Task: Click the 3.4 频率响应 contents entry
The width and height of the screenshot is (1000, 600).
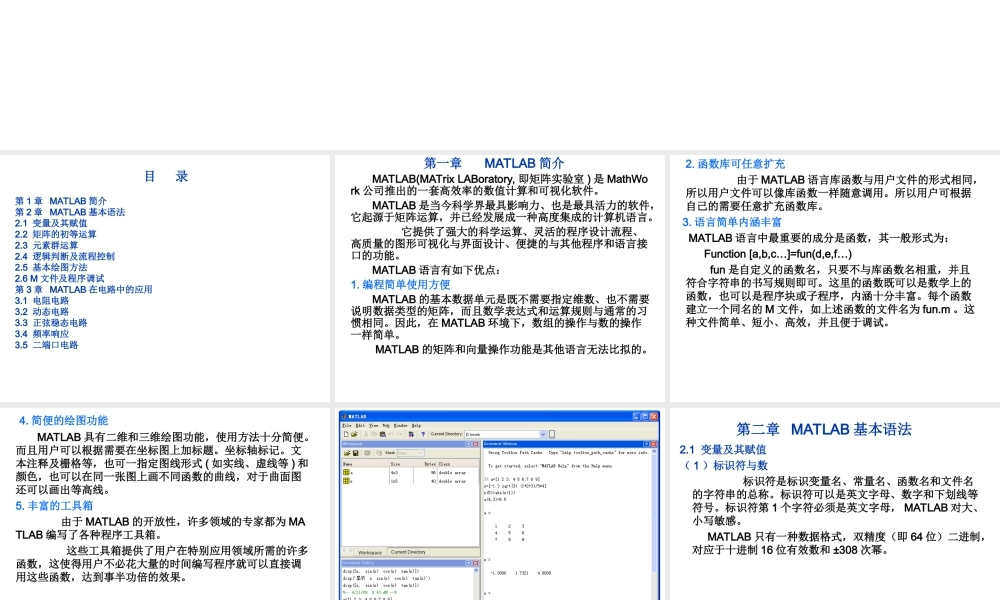Action: pos(42,333)
